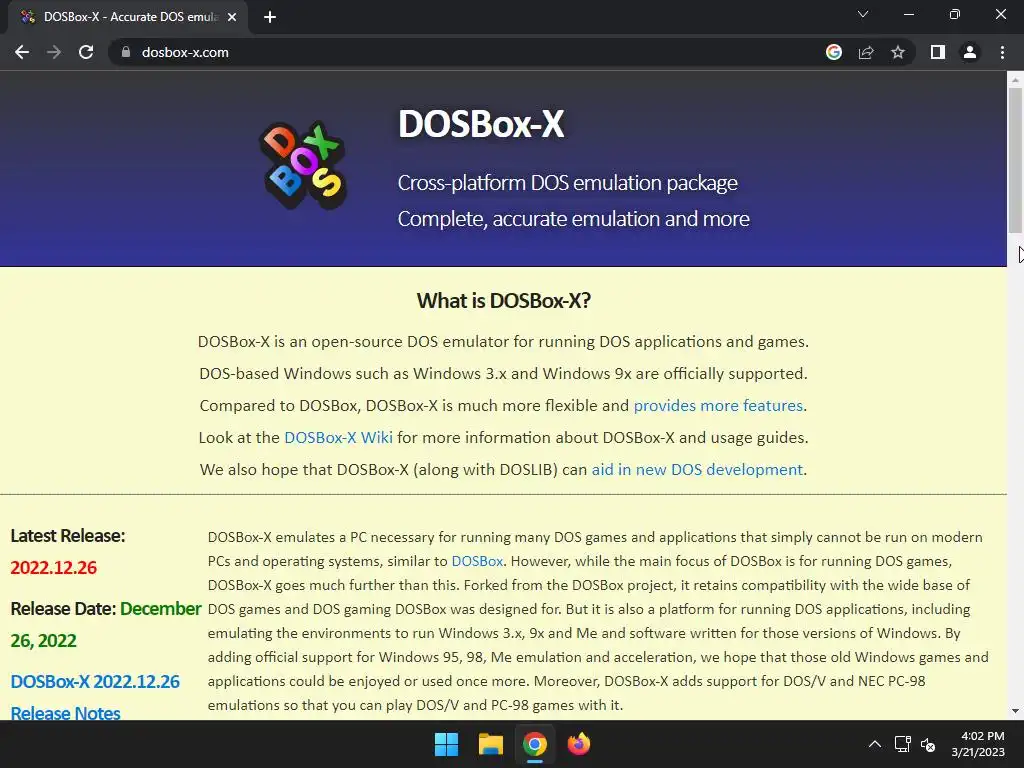
Task: Restore down the Chrome window
Action: point(955,14)
